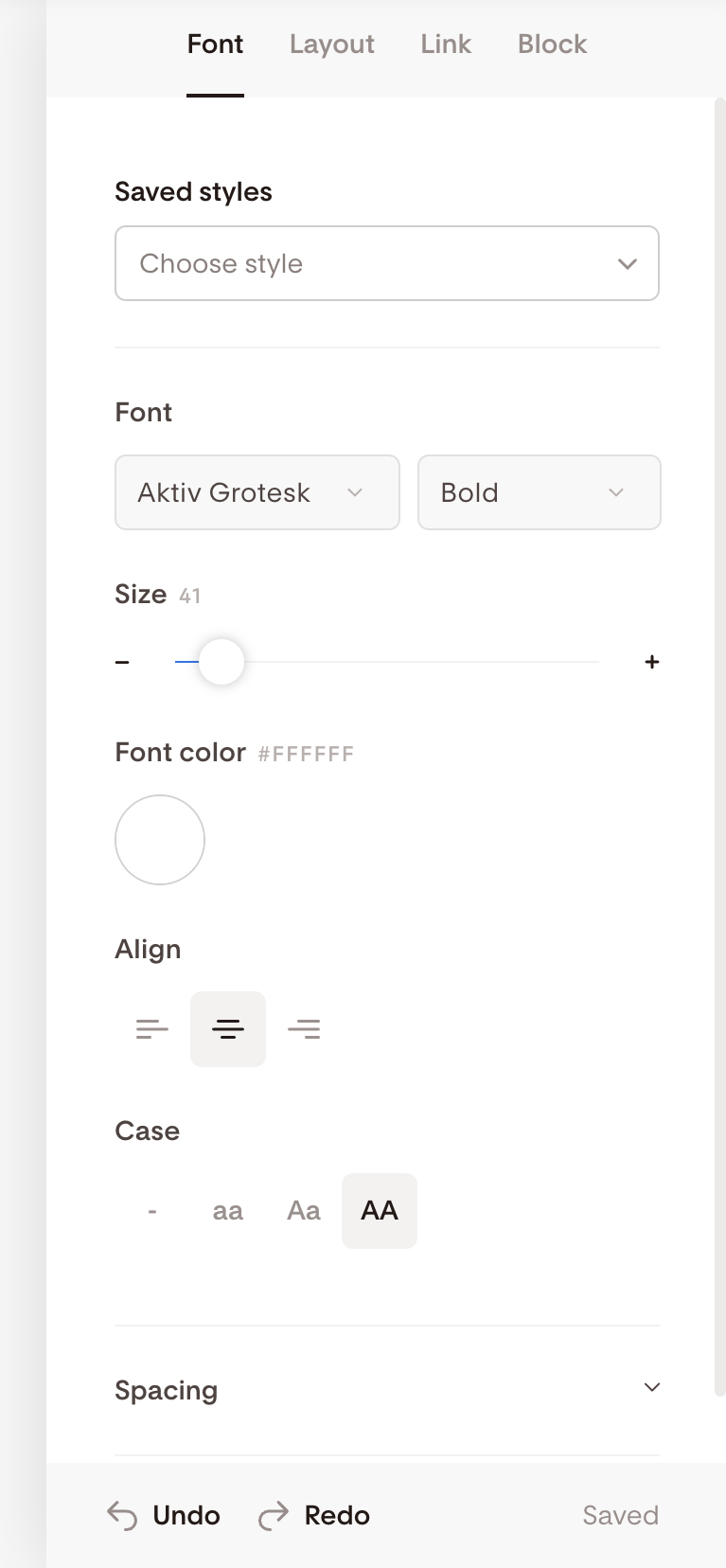
Task: Choose the dash option to reset text case
Action: click(151, 1210)
